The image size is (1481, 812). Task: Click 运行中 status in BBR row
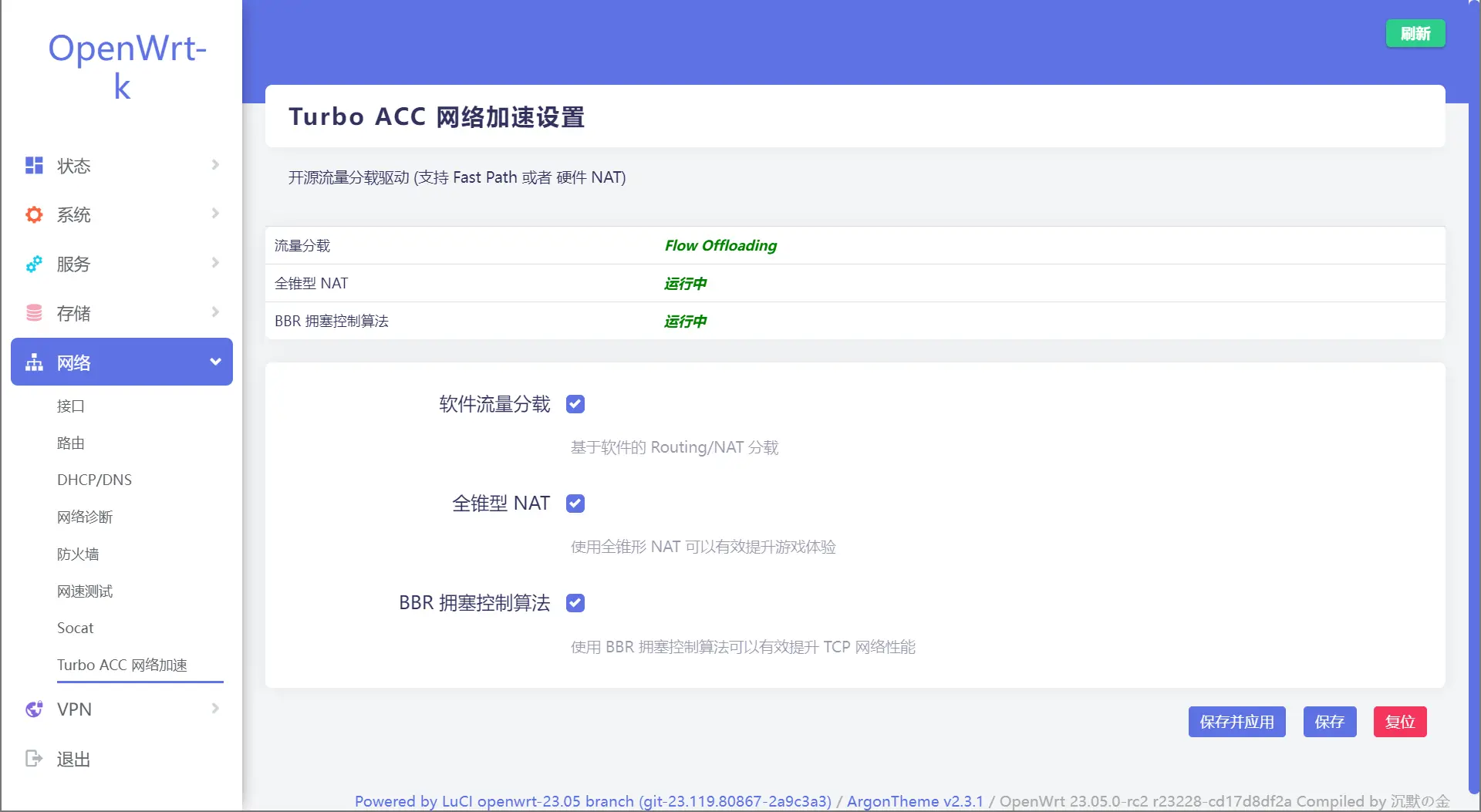pos(685,321)
